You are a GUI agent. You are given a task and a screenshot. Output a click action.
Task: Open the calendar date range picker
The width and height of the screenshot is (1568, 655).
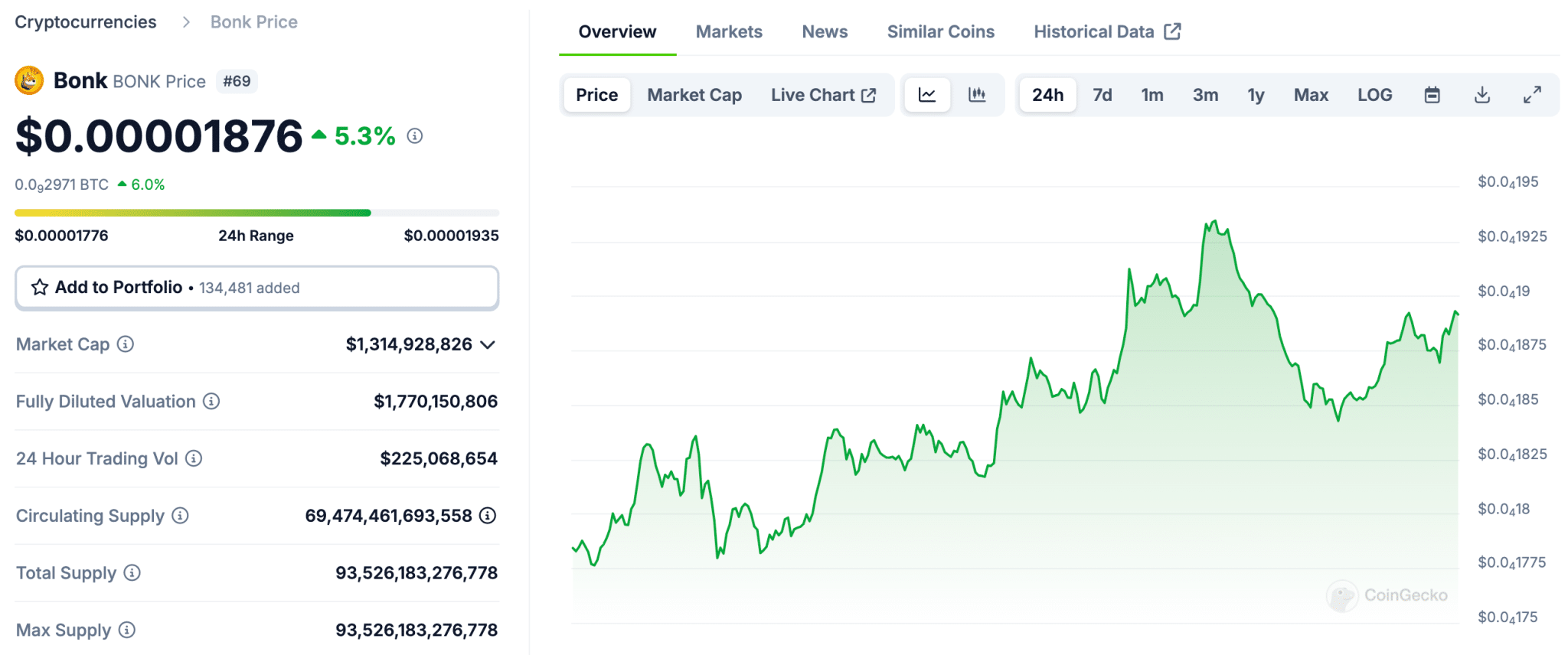1432,95
